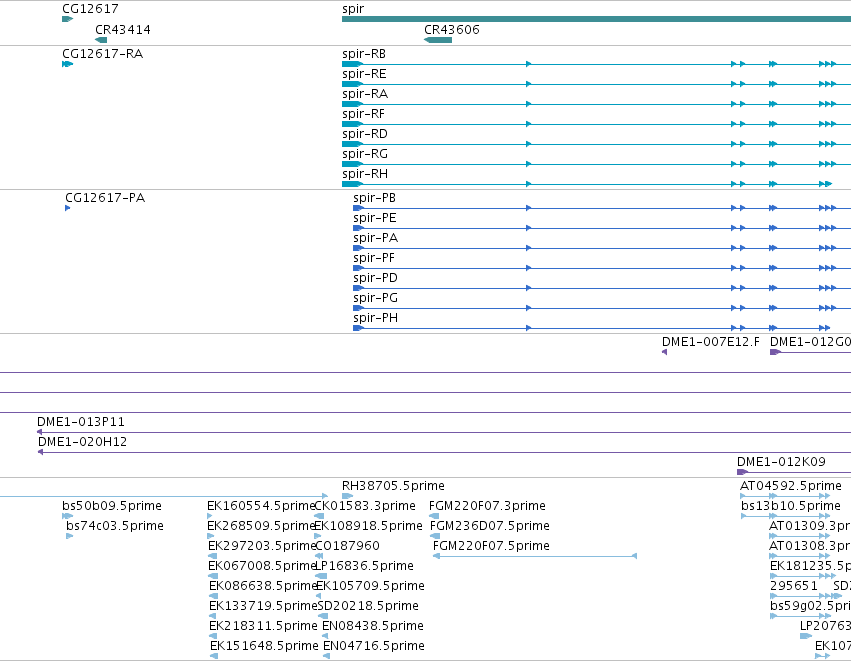Image resolution: width=851 pixels, height=661 pixels.
Task: Click the teal arrow glyph under CR43606
Action: (437, 40)
